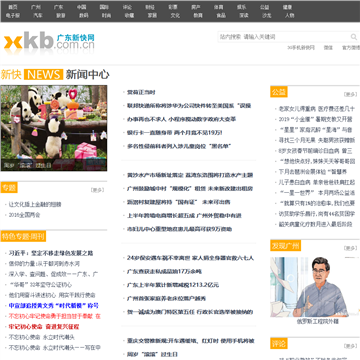The image size is (360, 360).
Task: Open the 广州旧城中村 规模化 租赁 headline
Action: tap(190, 188)
